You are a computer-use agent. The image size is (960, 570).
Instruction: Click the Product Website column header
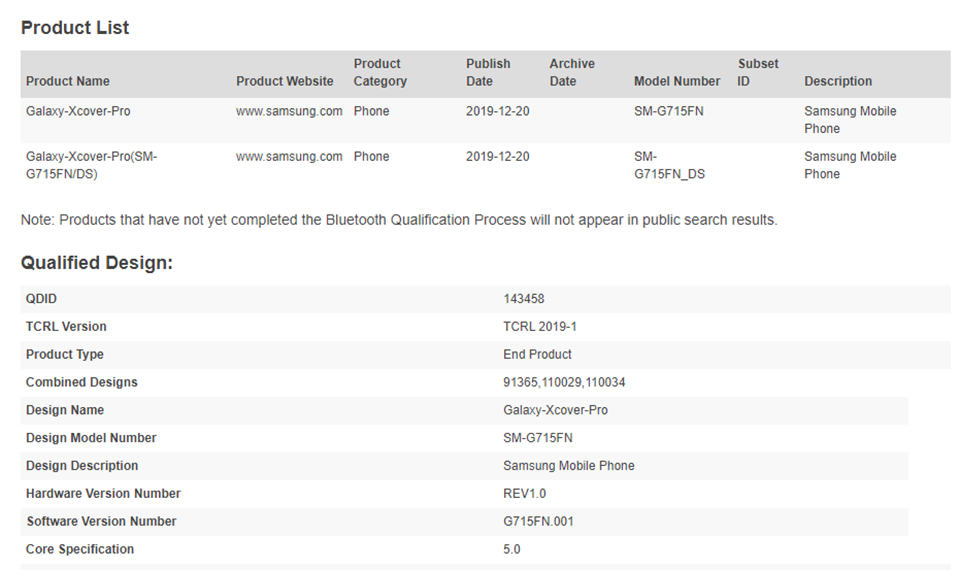285,81
